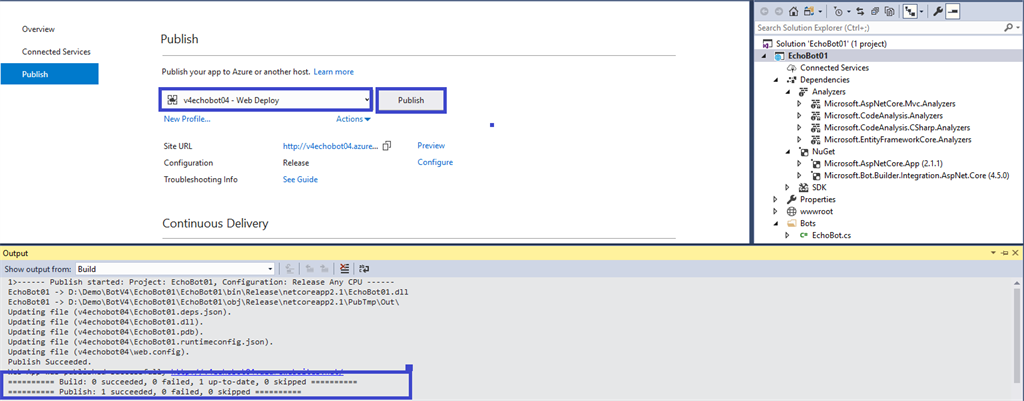This screenshot has width=1024, height=401.
Task: Expand Microsoft.AspNetCore.Mvc.Analyzers node
Action: (x=799, y=104)
